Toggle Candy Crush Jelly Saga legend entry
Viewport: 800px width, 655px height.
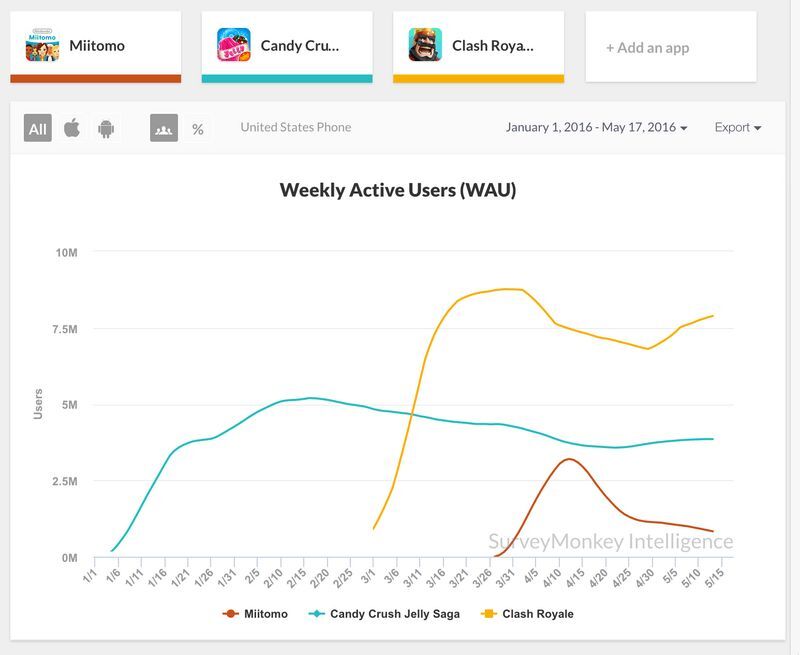pos(384,614)
